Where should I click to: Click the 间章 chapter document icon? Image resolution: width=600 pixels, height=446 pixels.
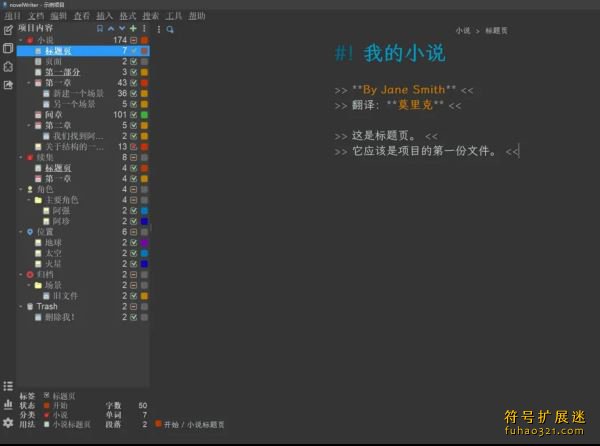[x=38, y=115]
